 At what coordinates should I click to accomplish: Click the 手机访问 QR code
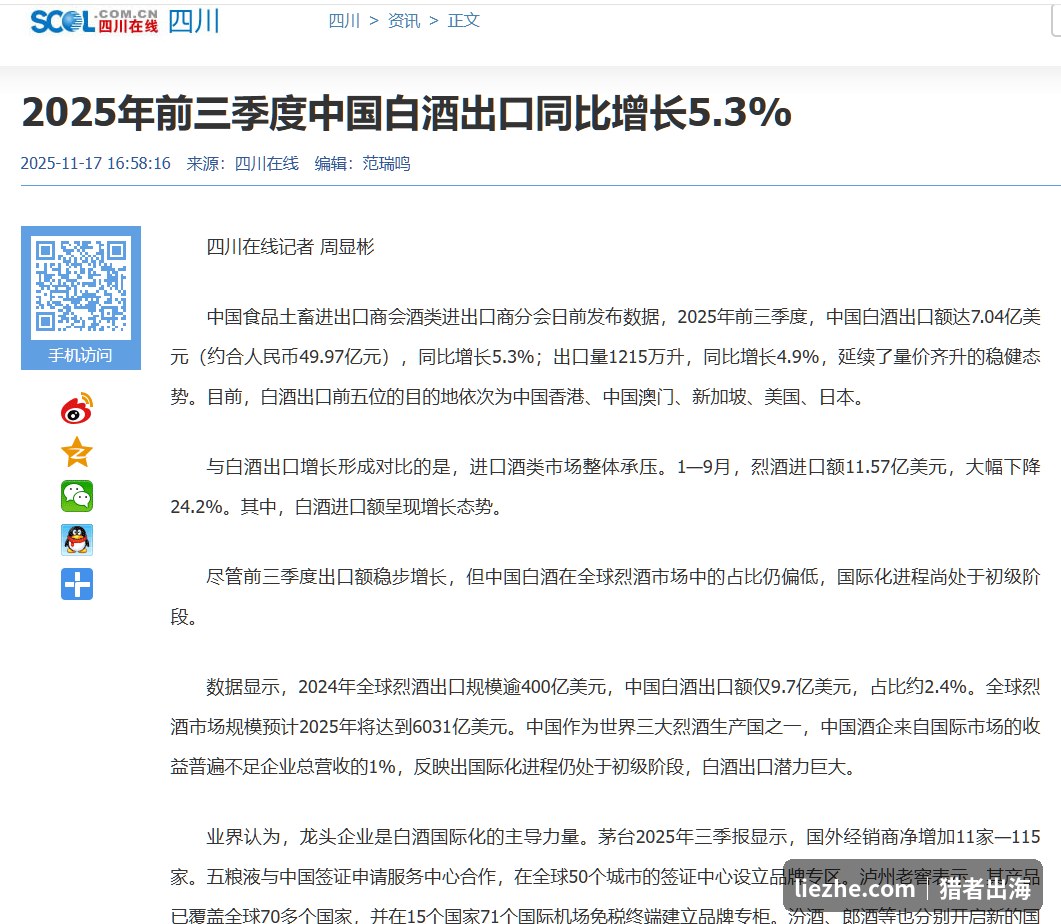coord(81,285)
